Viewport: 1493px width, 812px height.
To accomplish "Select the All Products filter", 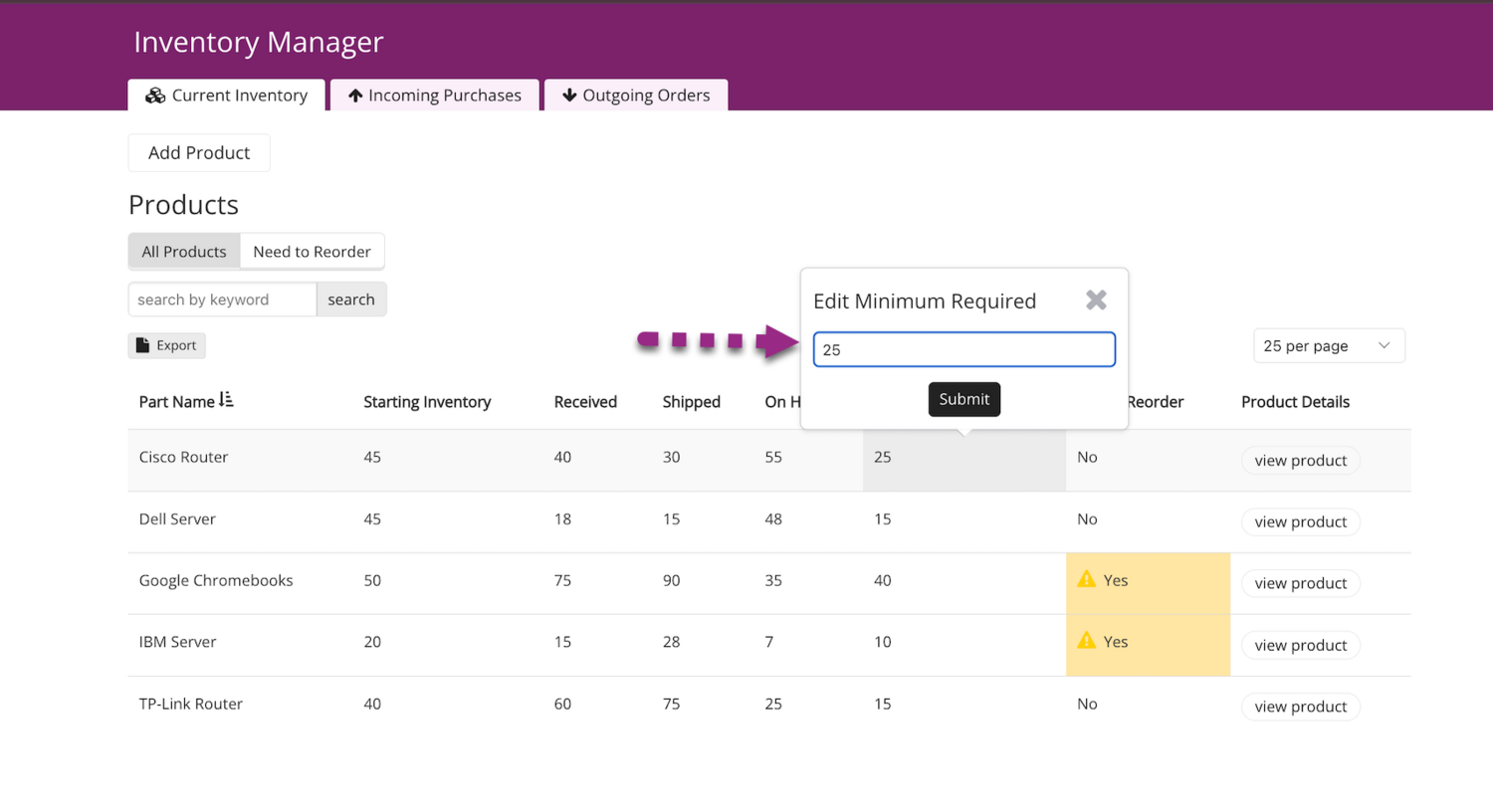I will 184,252.
